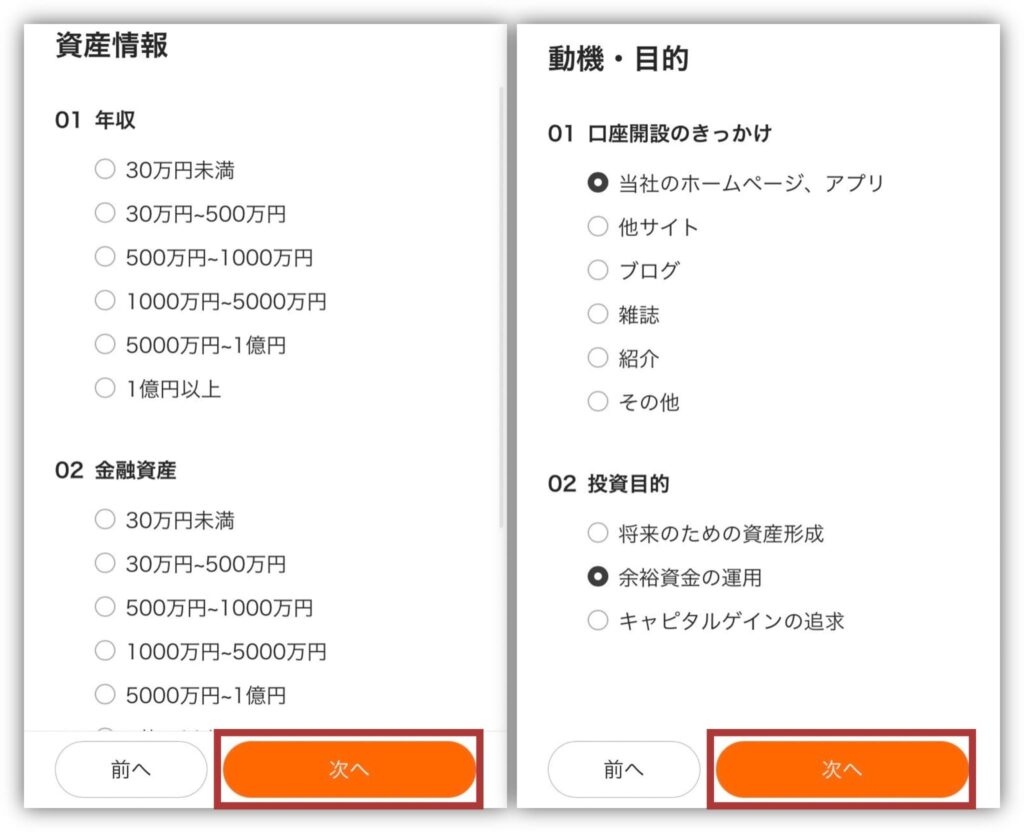Viewport: 1024px width, 832px height.
Task: Select 他サイト as account opening trigger
Action: tap(598, 227)
